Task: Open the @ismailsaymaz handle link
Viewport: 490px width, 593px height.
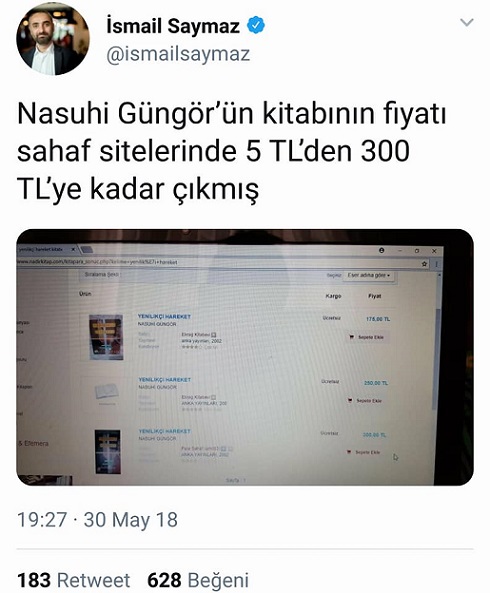Action: click(178, 54)
